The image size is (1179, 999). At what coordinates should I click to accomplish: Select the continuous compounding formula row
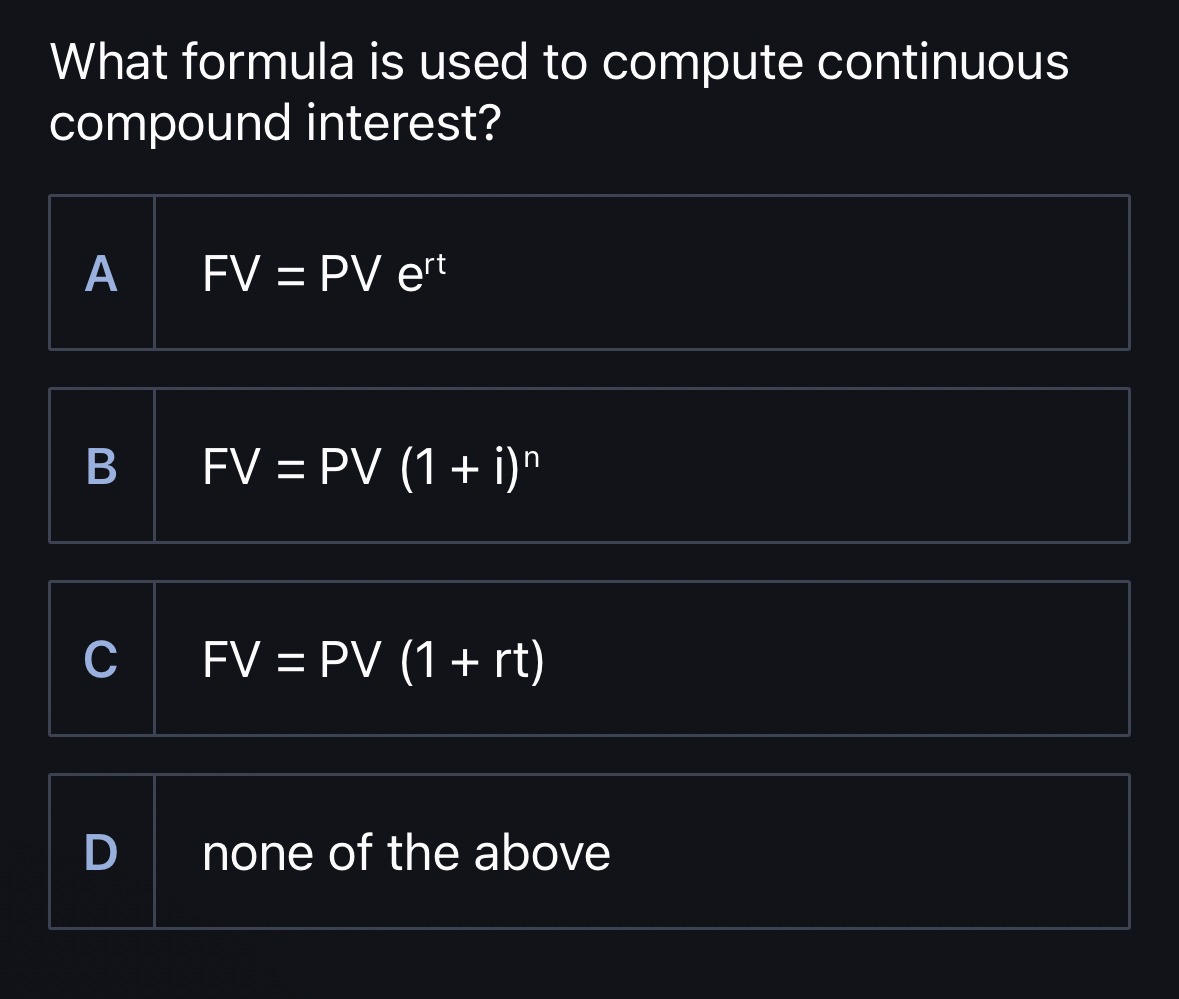(589, 271)
